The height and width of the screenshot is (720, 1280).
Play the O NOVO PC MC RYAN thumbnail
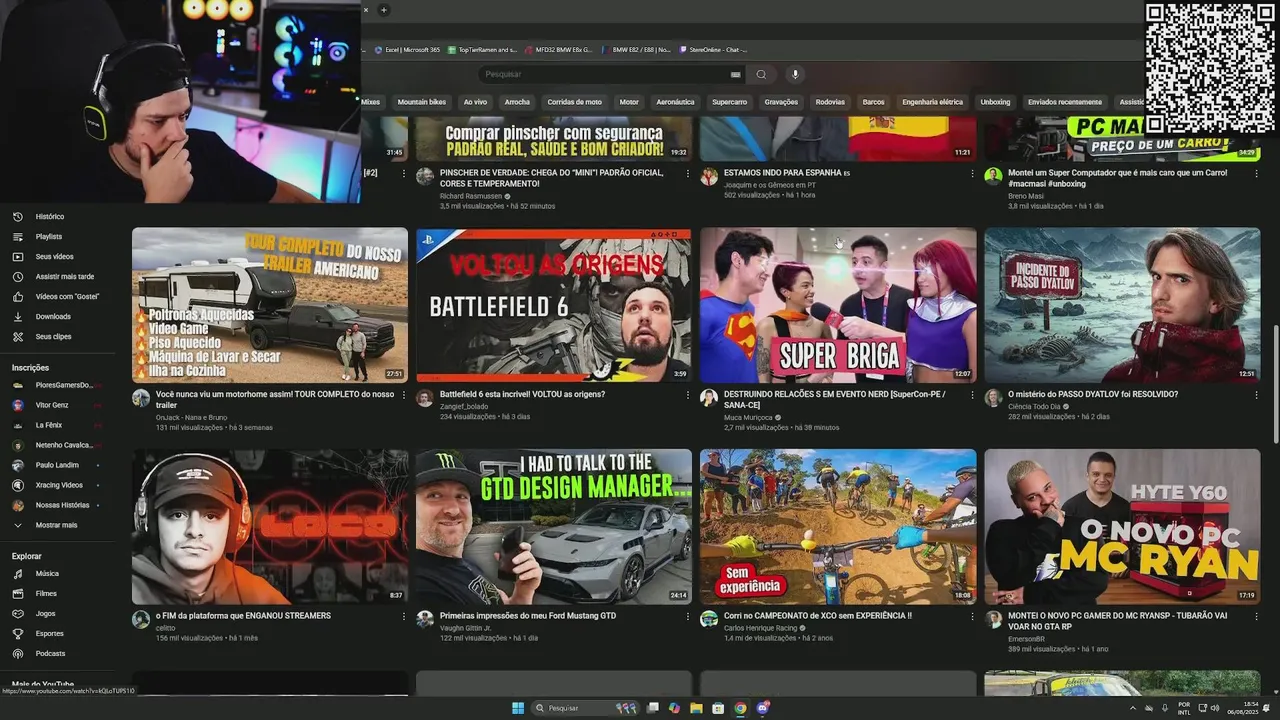click(1122, 526)
